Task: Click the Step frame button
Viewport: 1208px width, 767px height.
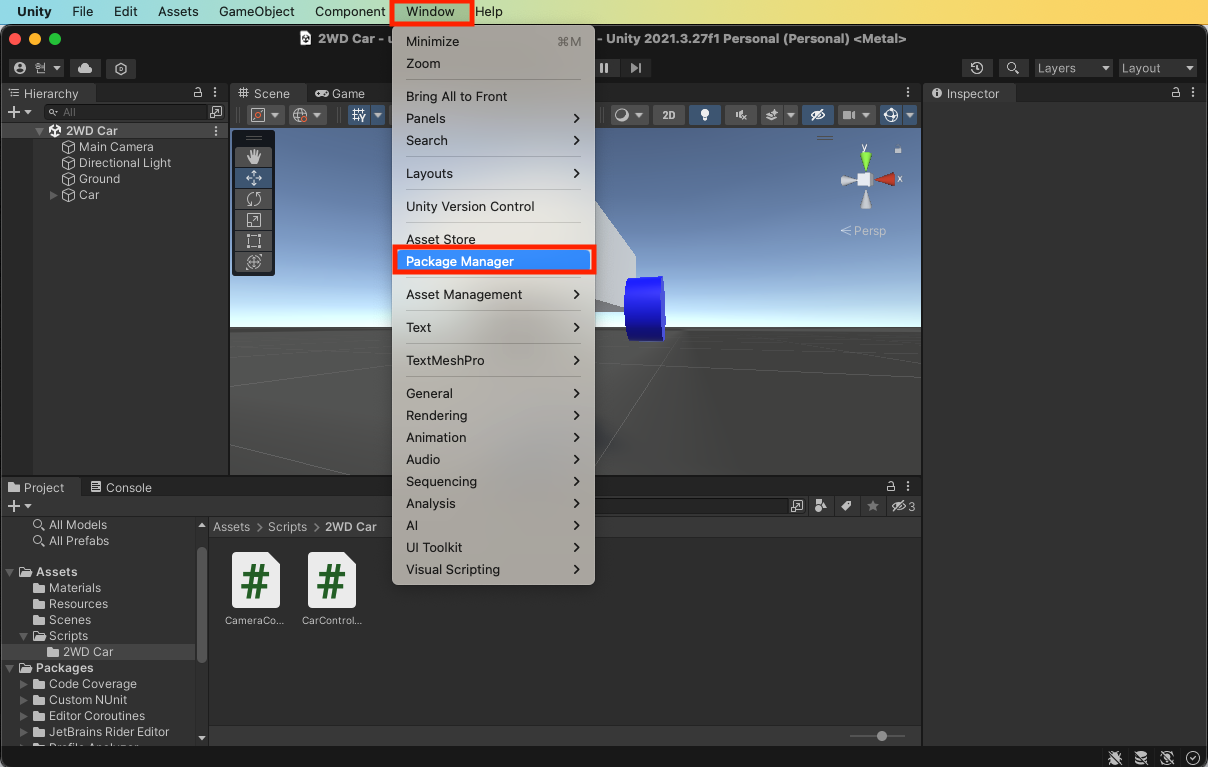Action: (x=635, y=68)
